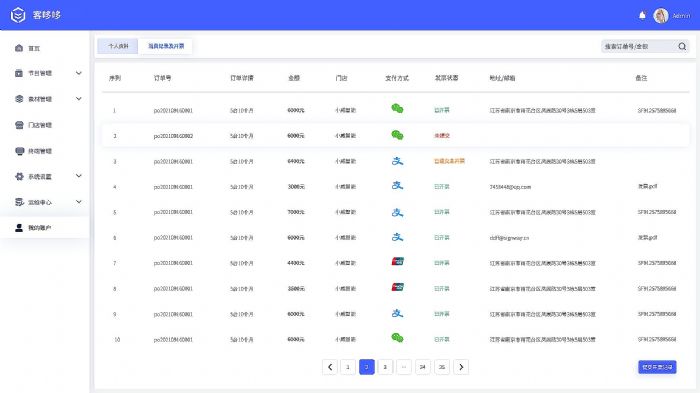Click the orange pending invoice status in row 3
Viewport: 700px width, 393px height.
(x=449, y=161)
